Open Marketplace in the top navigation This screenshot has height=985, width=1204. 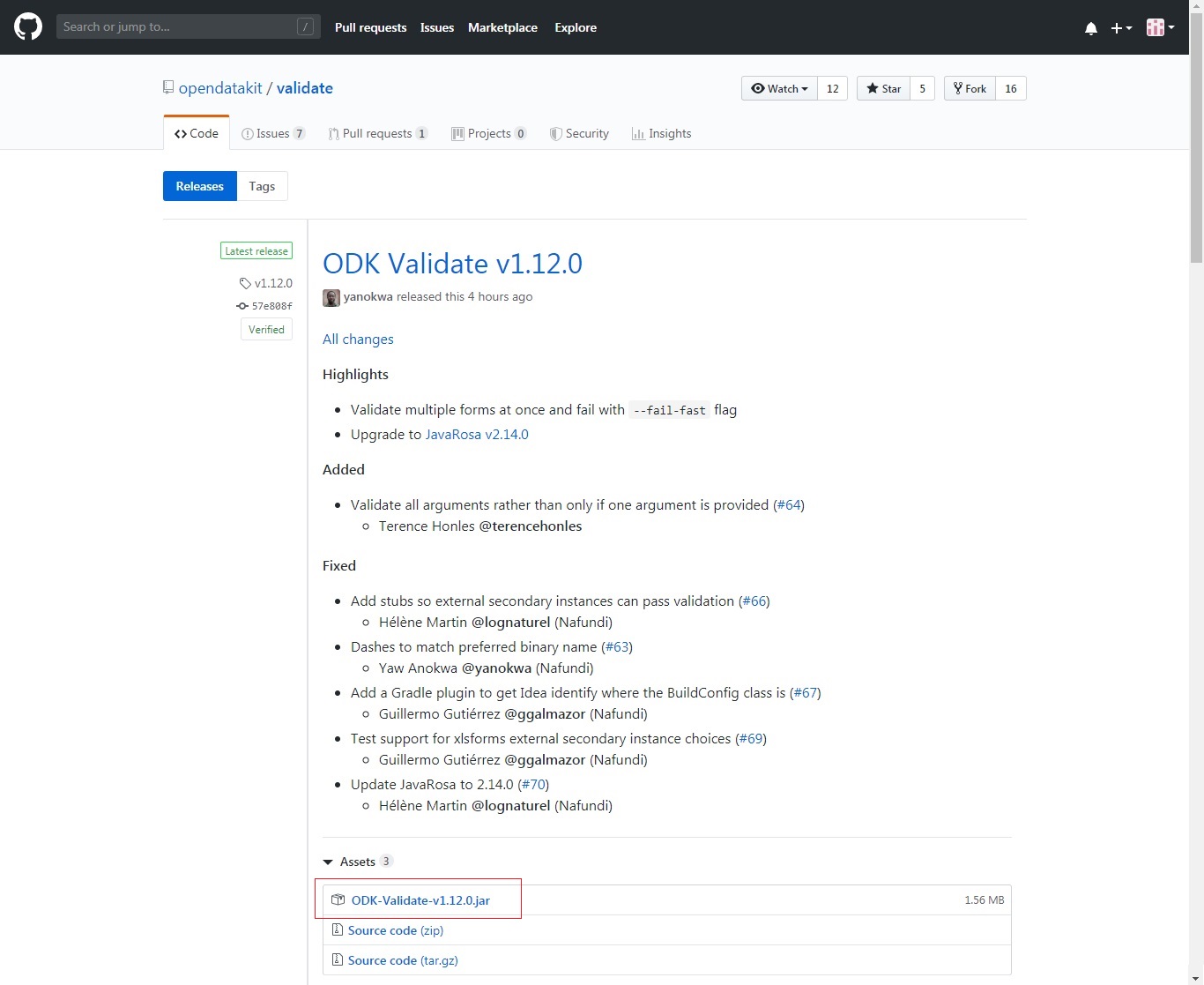(x=502, y=27)
